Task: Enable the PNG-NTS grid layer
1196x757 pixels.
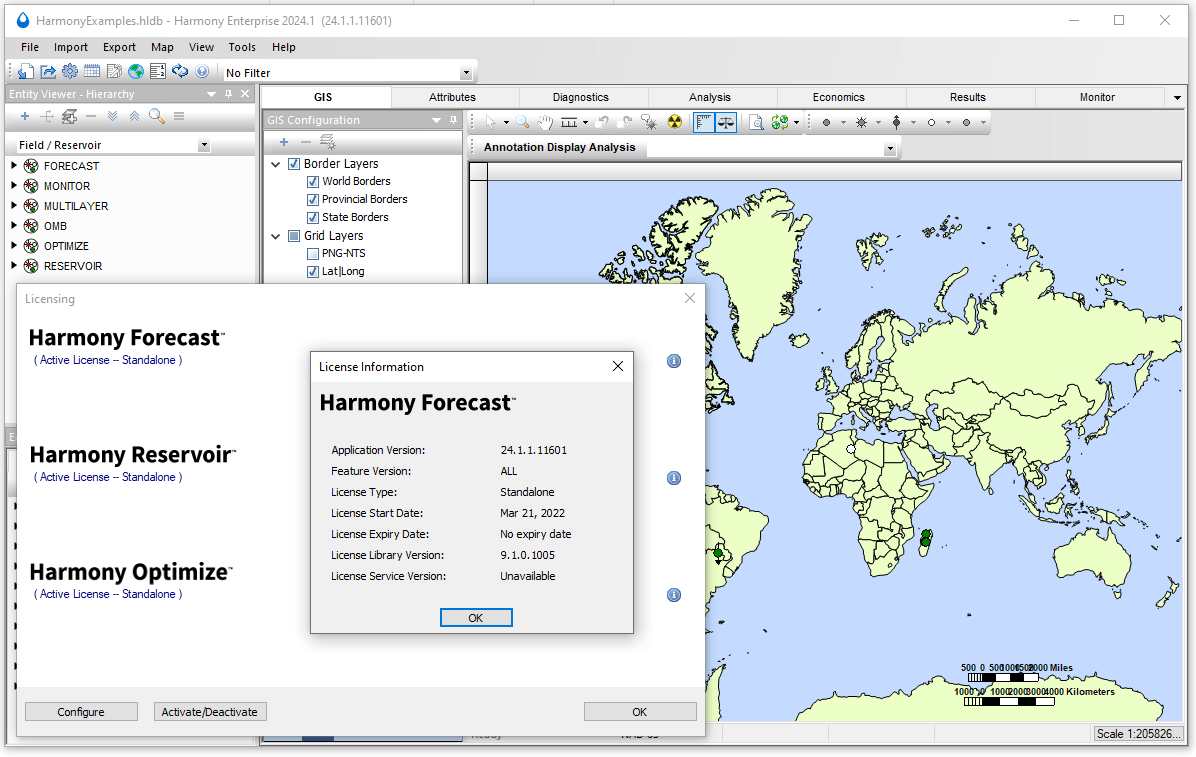Action: pos(313,253)
